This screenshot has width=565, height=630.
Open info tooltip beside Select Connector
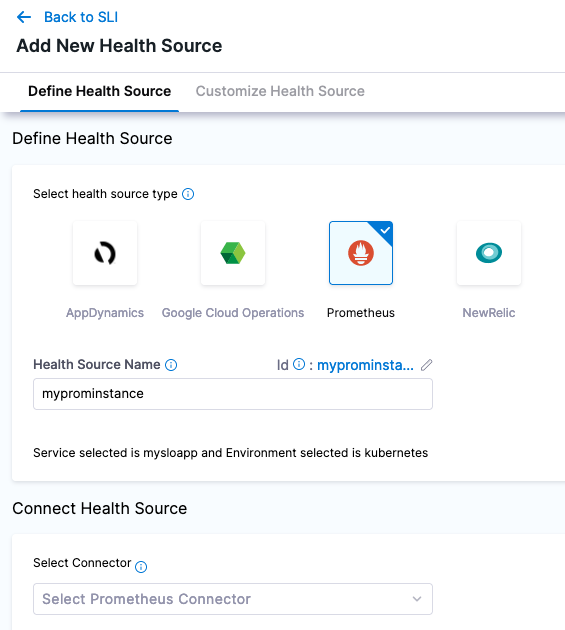pos(141,567)
